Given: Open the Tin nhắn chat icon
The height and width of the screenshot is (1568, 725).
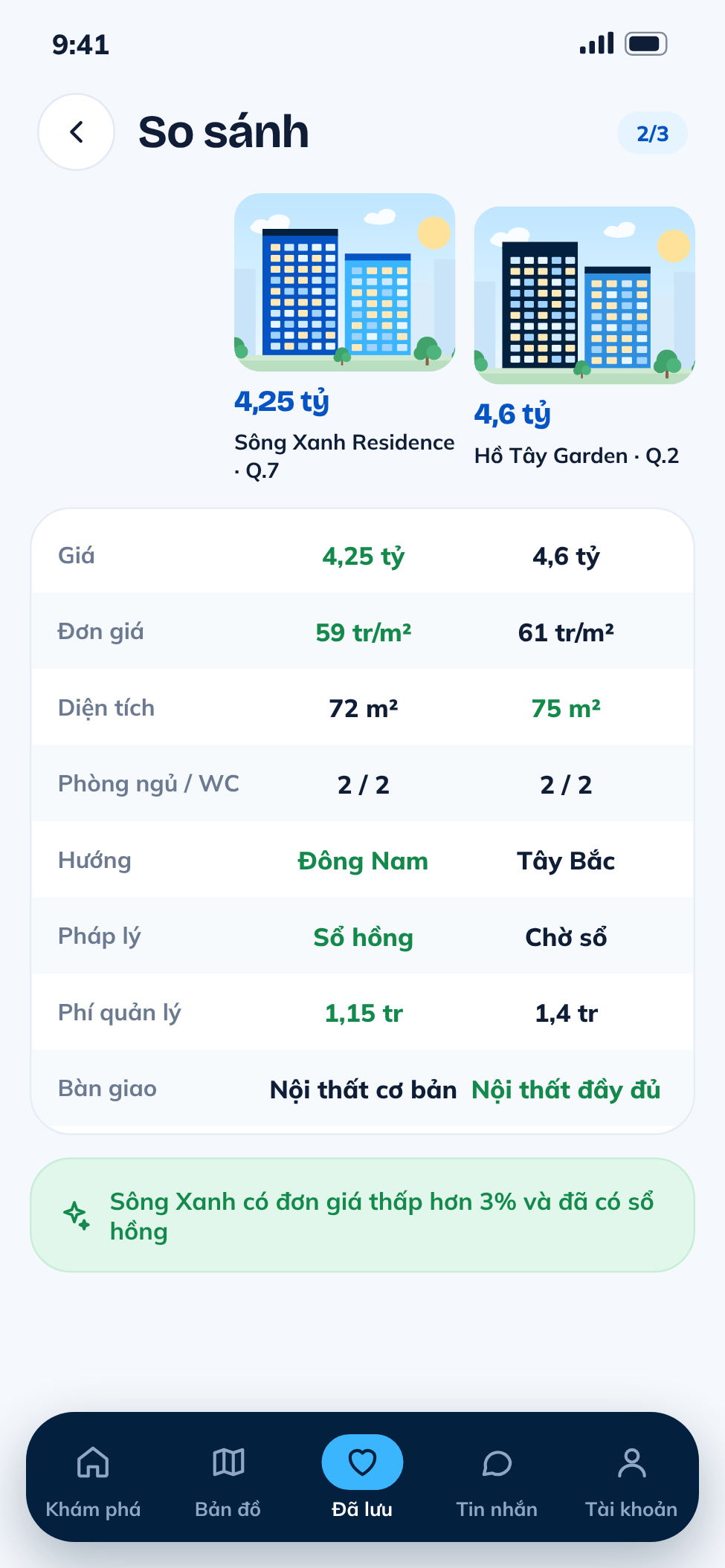Looking at the screenshot, I should (x=497, y=1462).
